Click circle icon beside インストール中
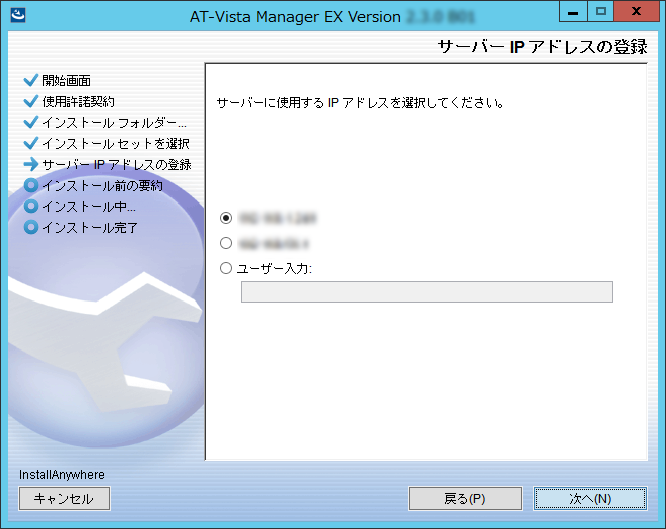 click(x=31, y=207)
